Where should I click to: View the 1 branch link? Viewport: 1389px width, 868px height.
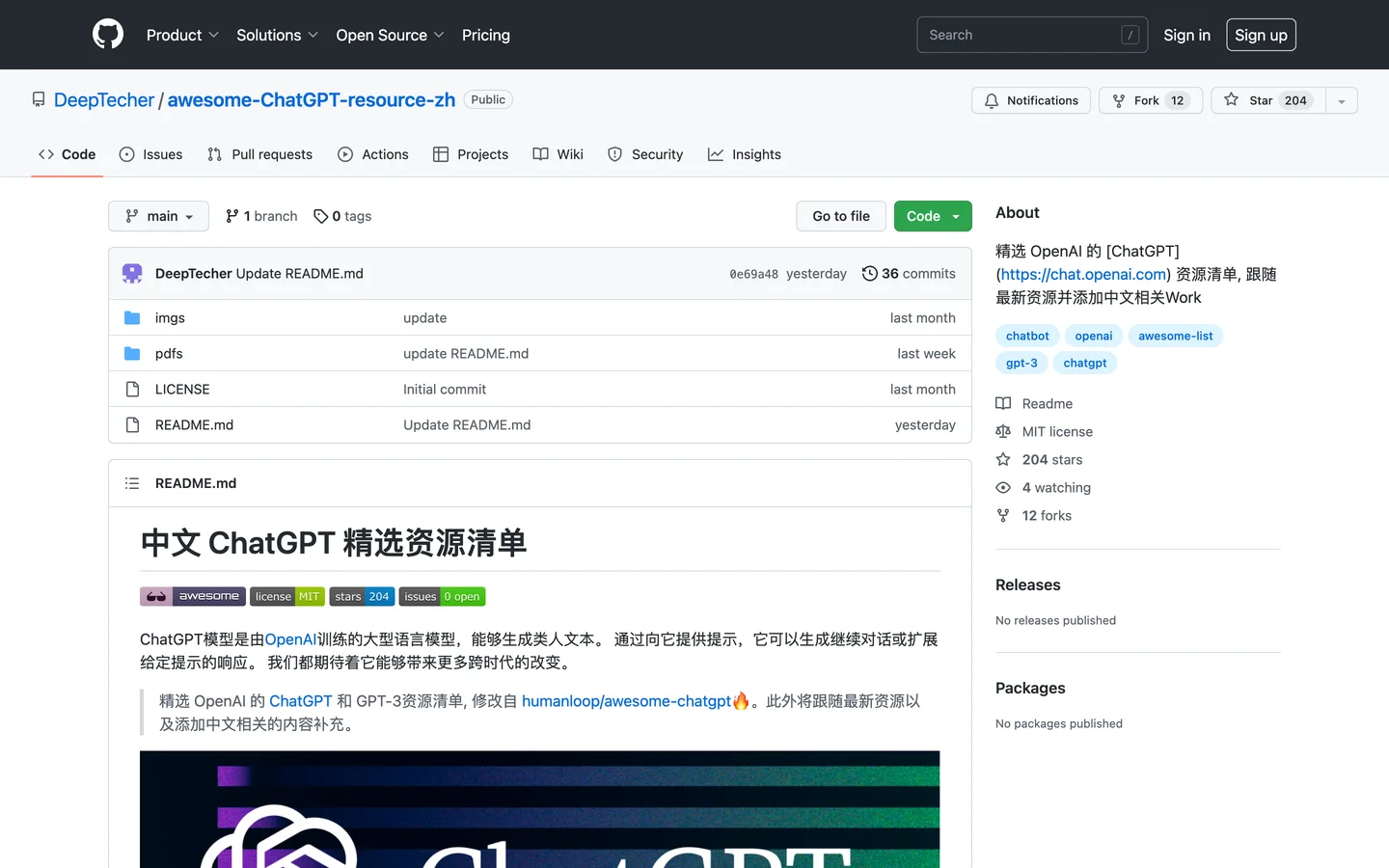[x=261, y=216]
